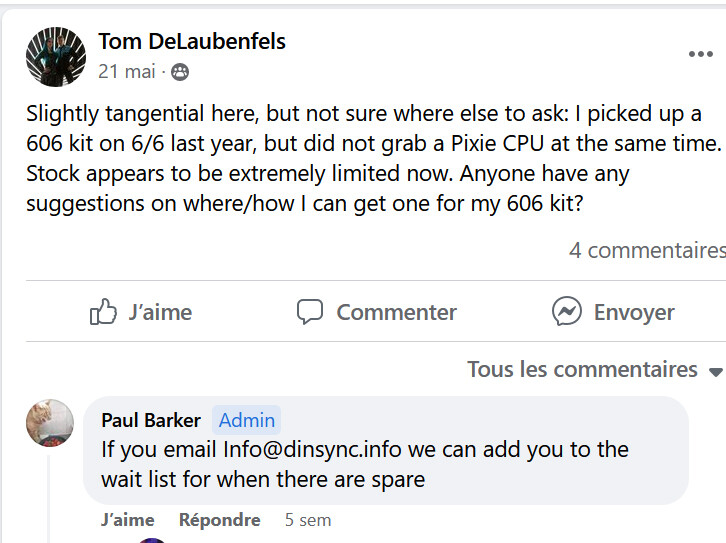Image resolution: width=726 pixels, height=543 pixels.
Task: Open Tom DeLaubenfels' profile name link
Action: click(192, 41)
